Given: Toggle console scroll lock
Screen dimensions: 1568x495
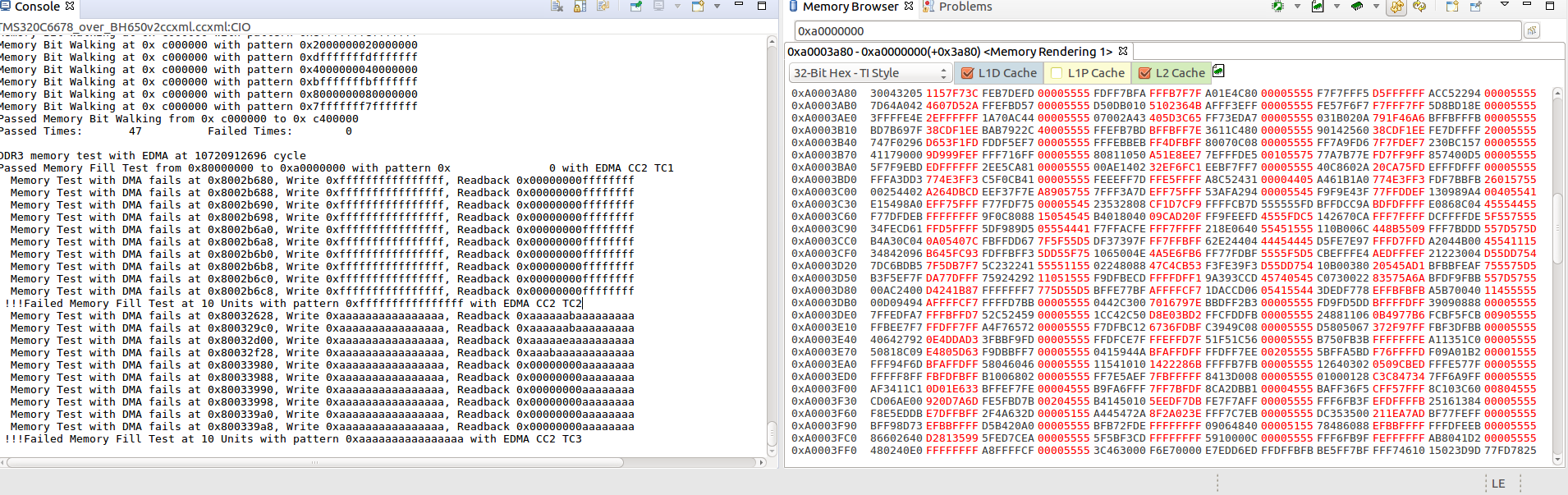Looking at the screenshot, I should click(580, 6).
